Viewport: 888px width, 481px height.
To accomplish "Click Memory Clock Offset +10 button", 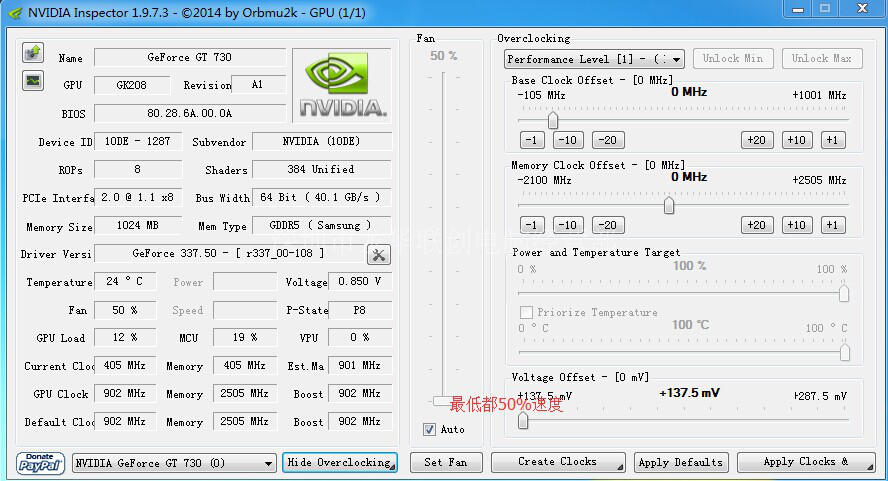I will 797,225.
